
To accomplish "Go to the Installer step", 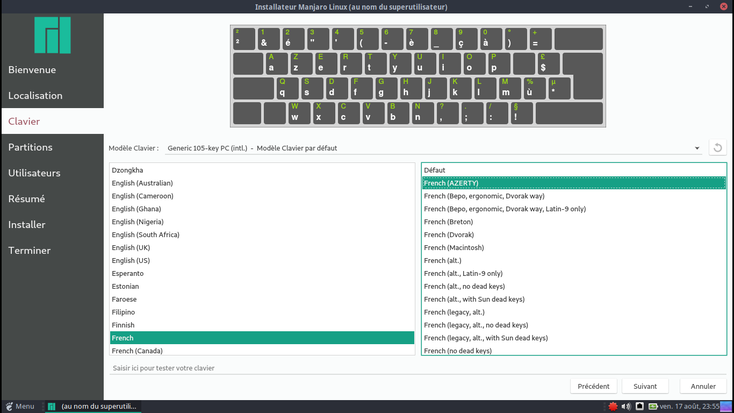I will coord(52,224).
